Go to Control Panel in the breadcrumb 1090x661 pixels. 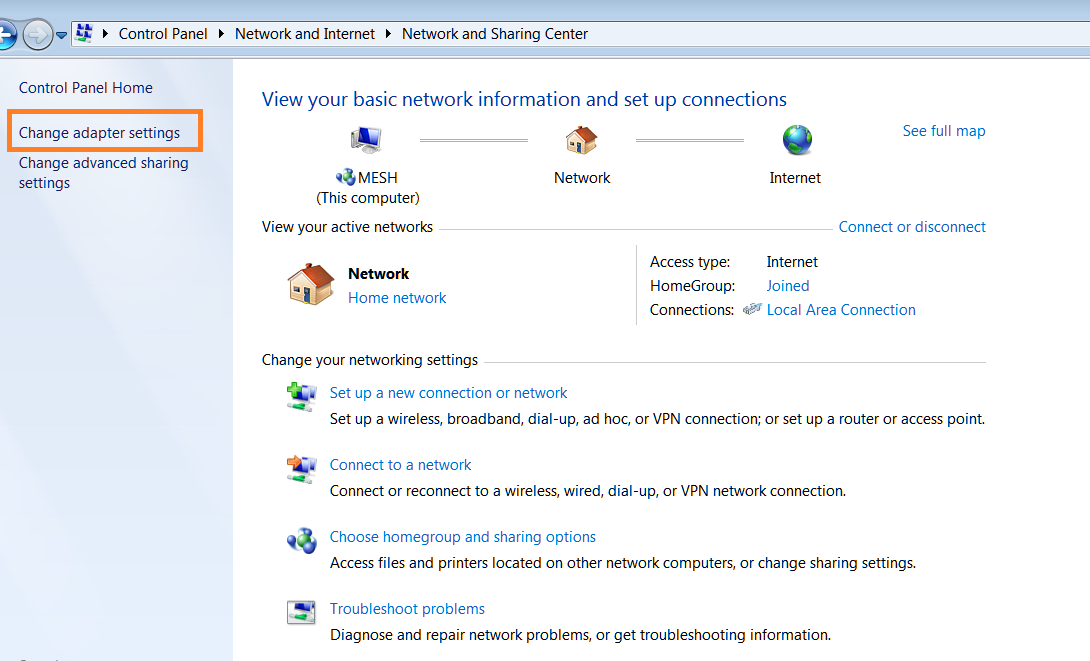[x=163, y=34]
